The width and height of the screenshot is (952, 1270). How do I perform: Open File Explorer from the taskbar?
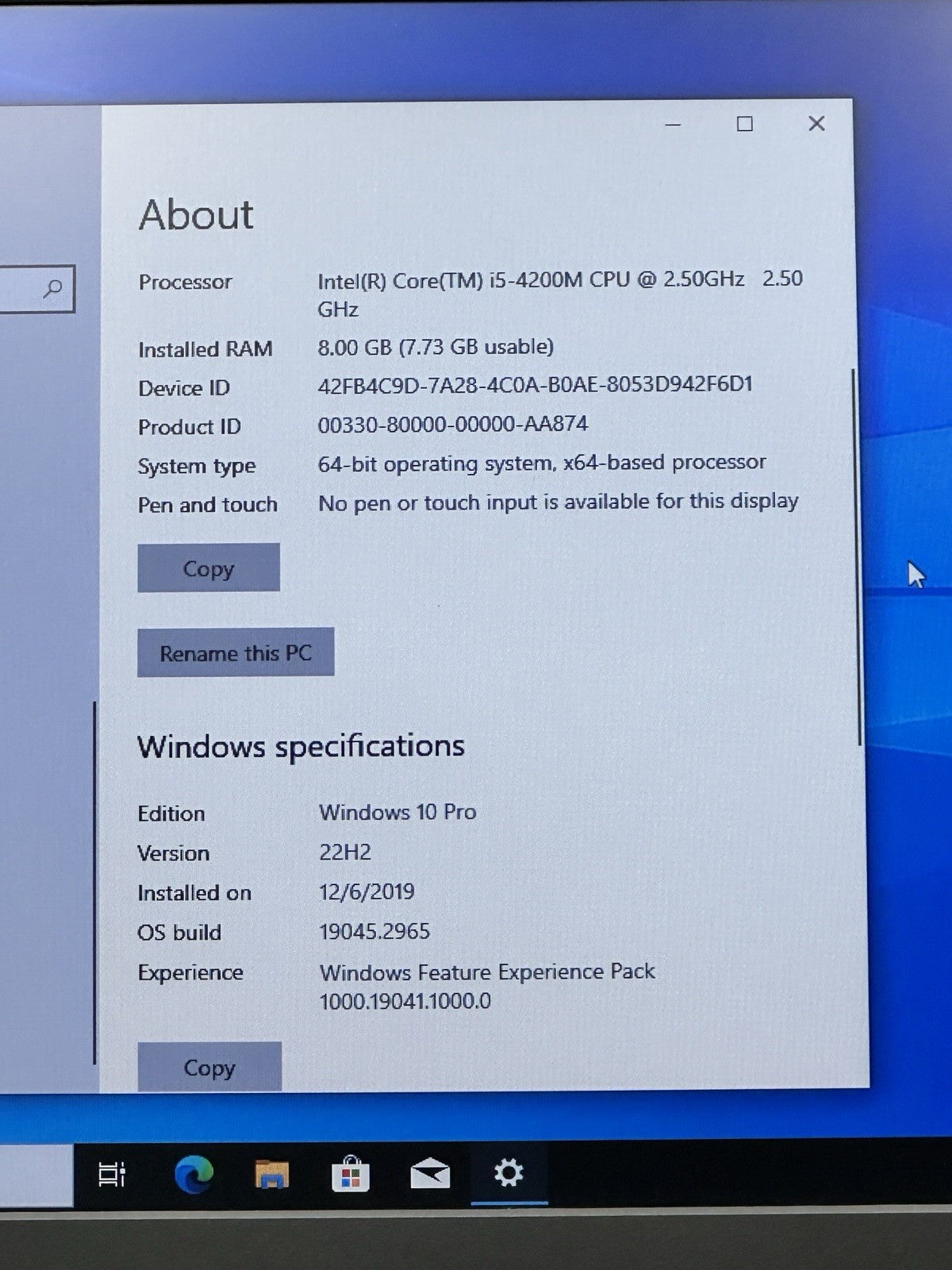(x=272, y=1174)
